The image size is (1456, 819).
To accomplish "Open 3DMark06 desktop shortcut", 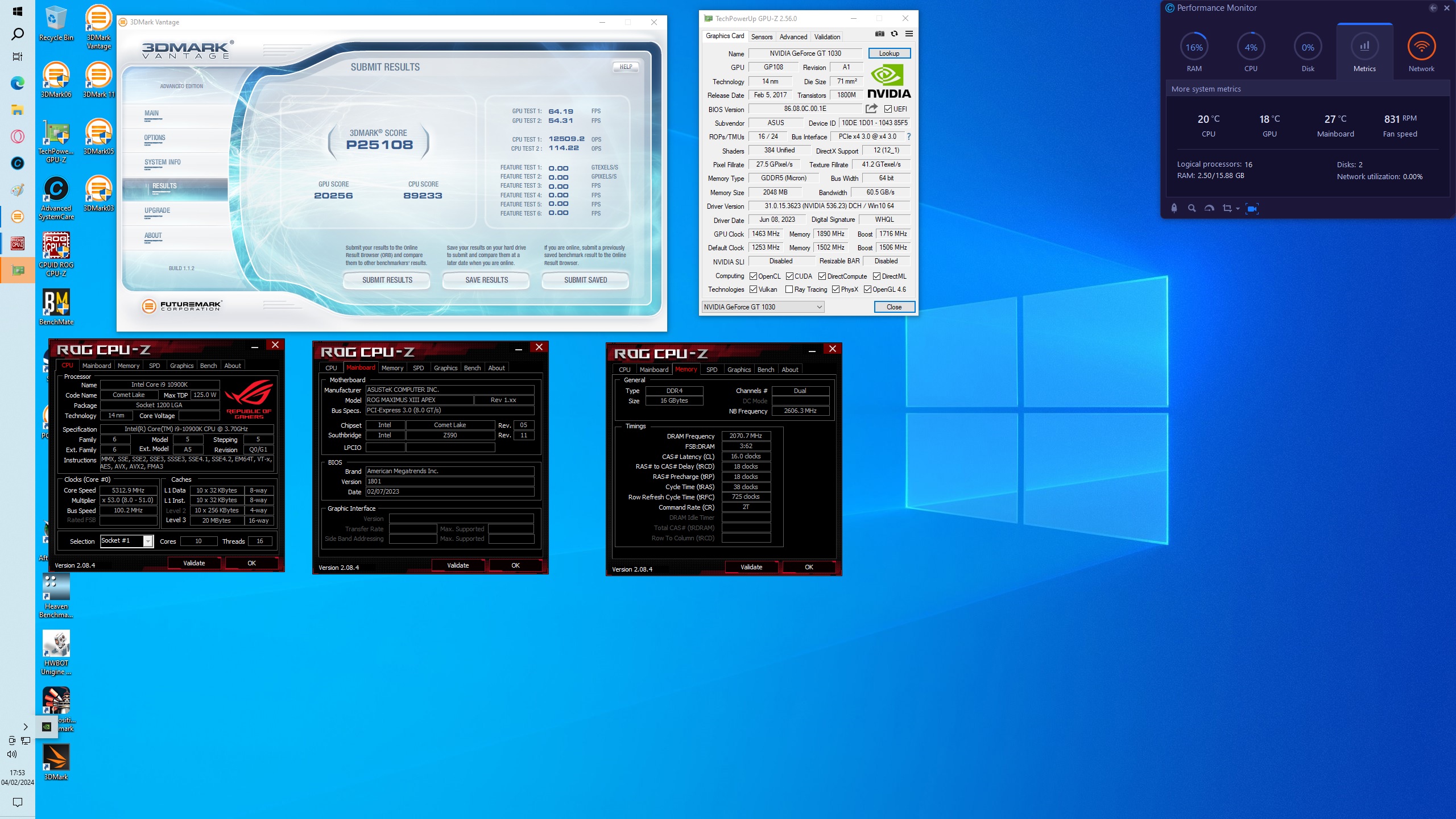I will pos(56,80).
